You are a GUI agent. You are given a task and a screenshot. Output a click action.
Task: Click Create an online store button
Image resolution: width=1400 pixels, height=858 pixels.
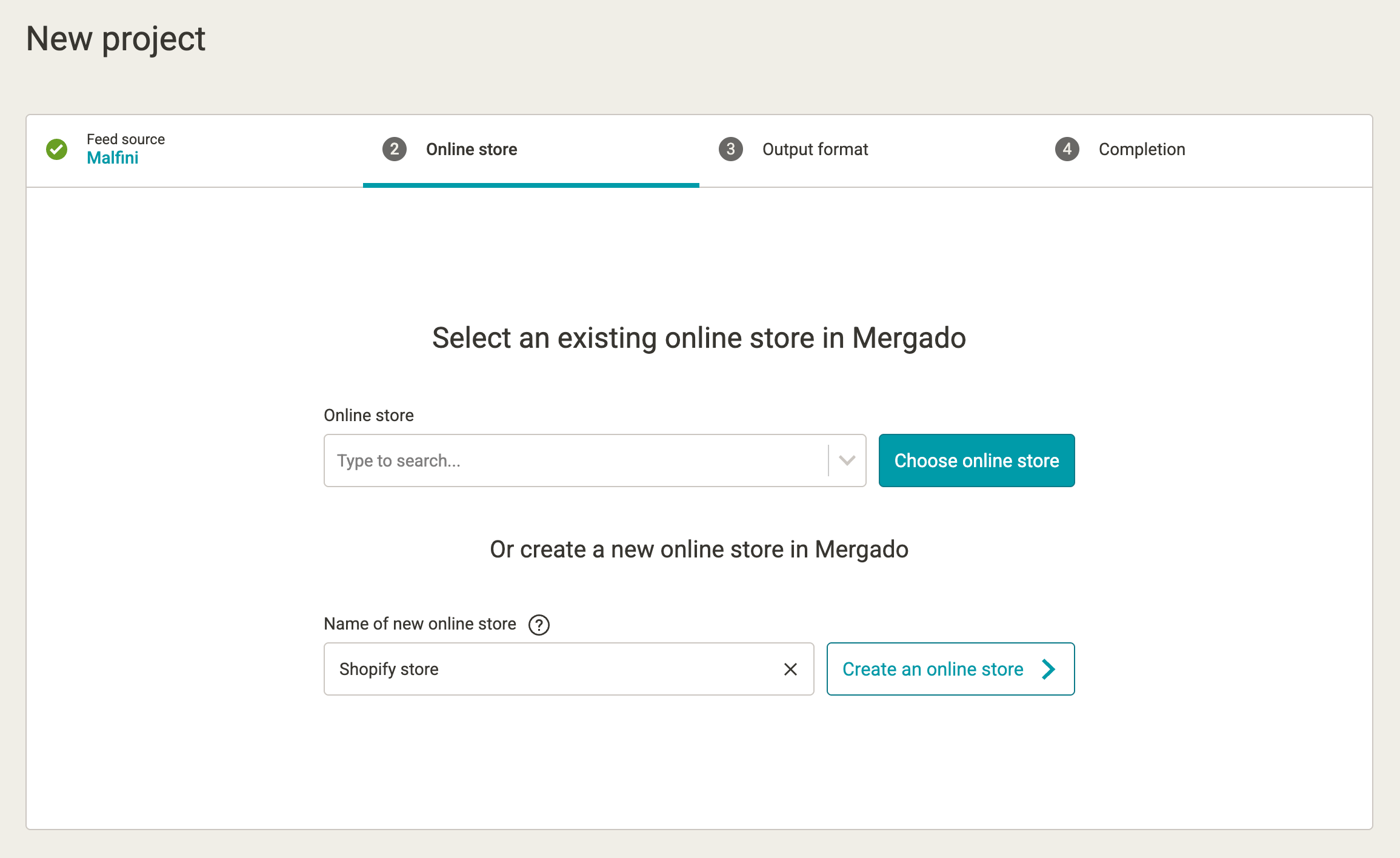(x=950, y=669)
